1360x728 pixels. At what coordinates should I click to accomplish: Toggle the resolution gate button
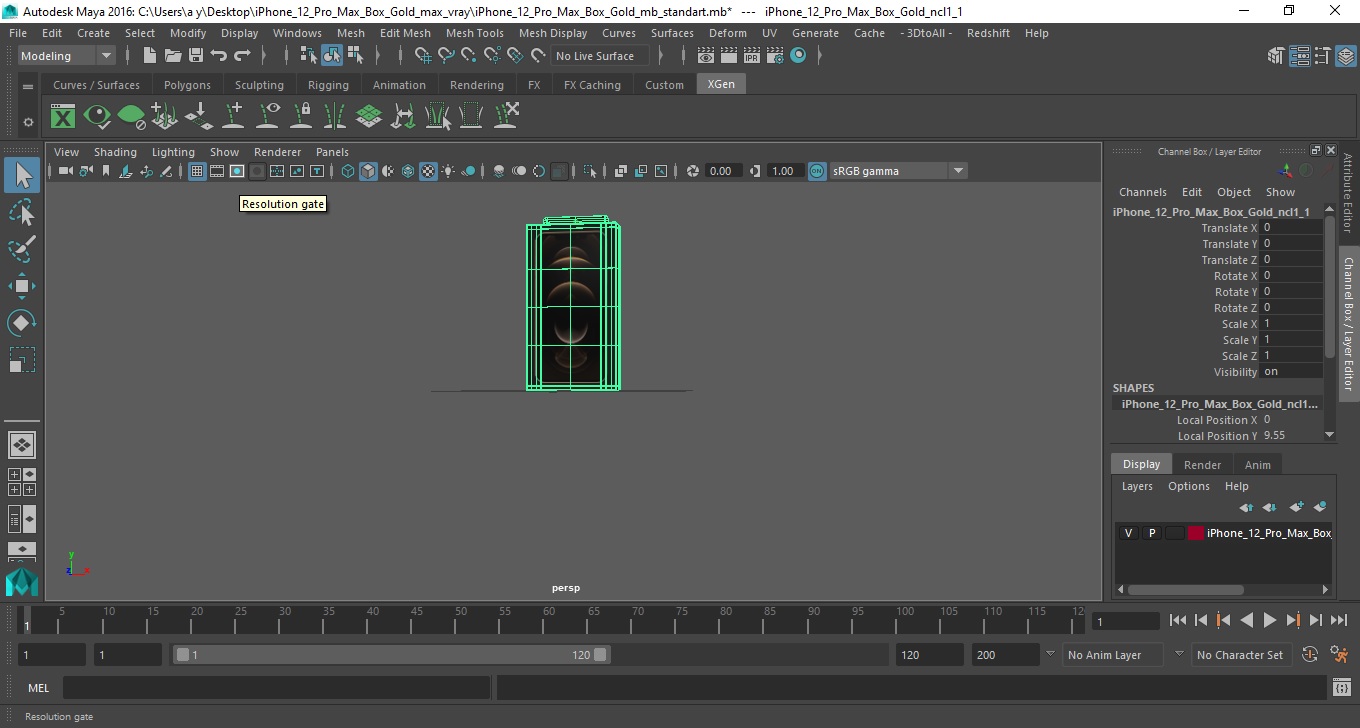click(237, 171)
